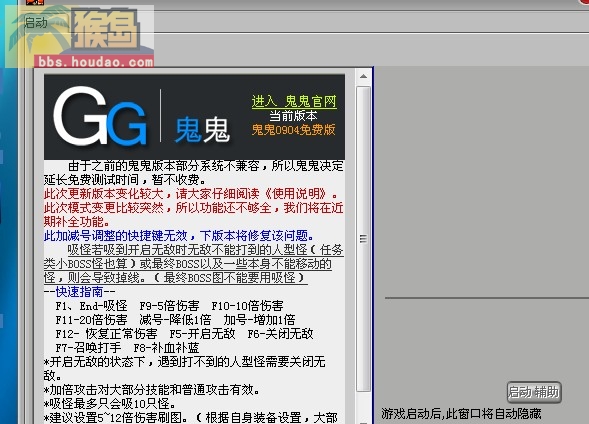Click the F7-召唤打手 text
The width and height of the screenshot is (589, 424).
88,347
